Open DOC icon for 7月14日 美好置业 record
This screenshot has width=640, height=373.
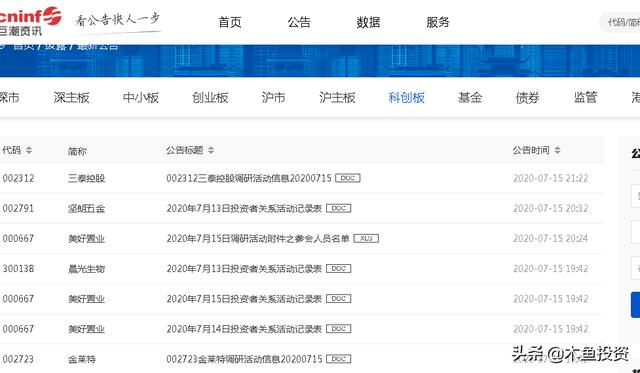[x=339, y=329]
